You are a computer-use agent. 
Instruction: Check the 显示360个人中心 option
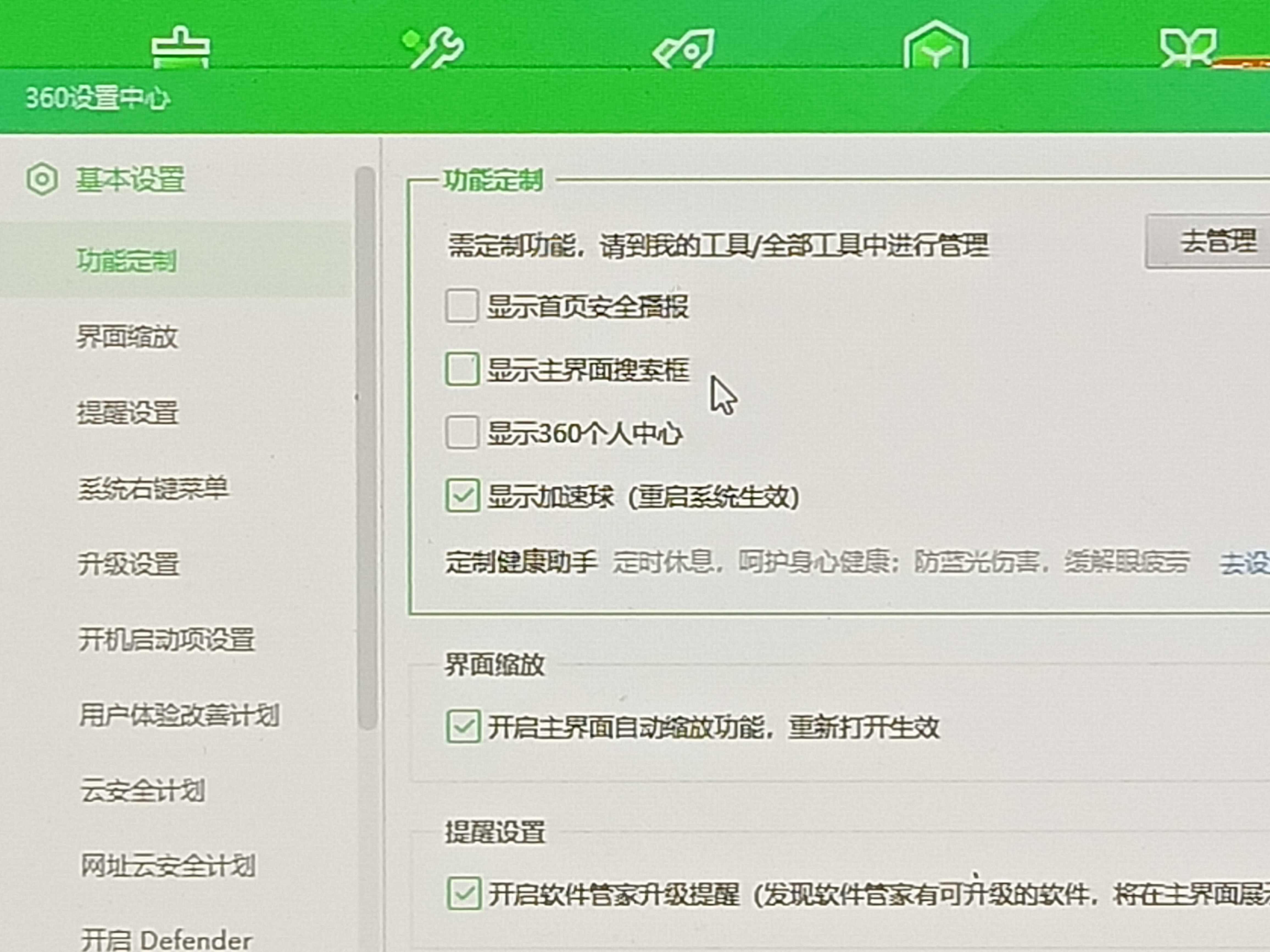point(462,432)
